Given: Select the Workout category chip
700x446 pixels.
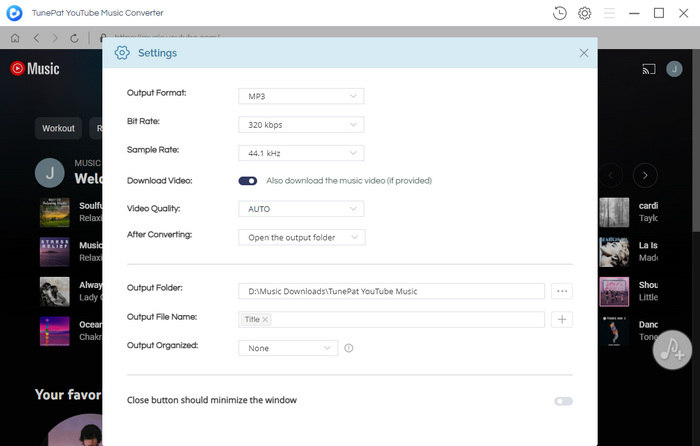Looking at the screenshot, I should click(x=58, y=129).
